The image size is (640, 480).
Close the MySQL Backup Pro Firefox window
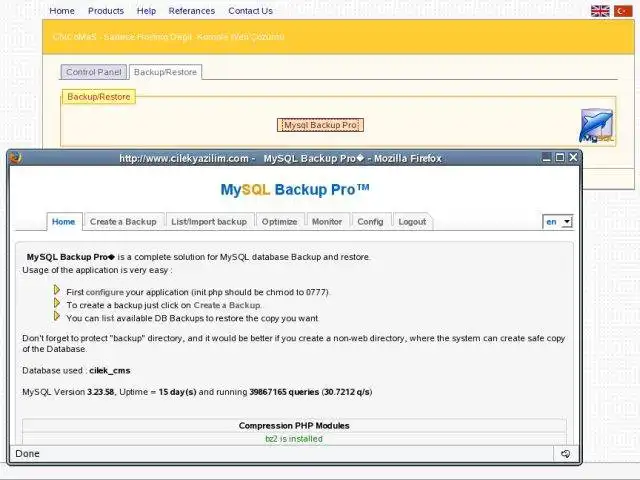click(x=573, y=158)
